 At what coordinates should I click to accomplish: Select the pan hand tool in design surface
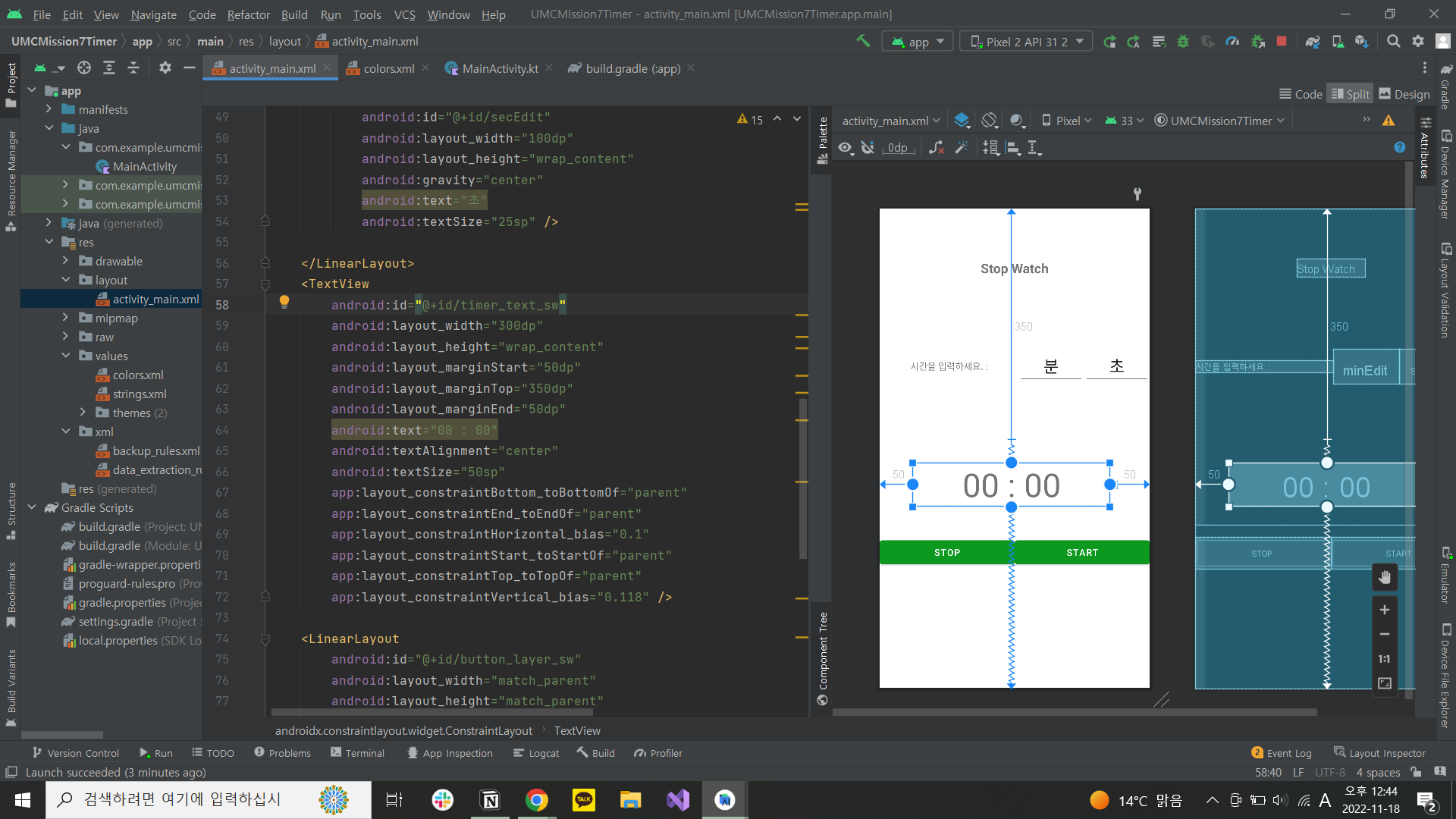pyautogui.click(x=1385, y=578)
